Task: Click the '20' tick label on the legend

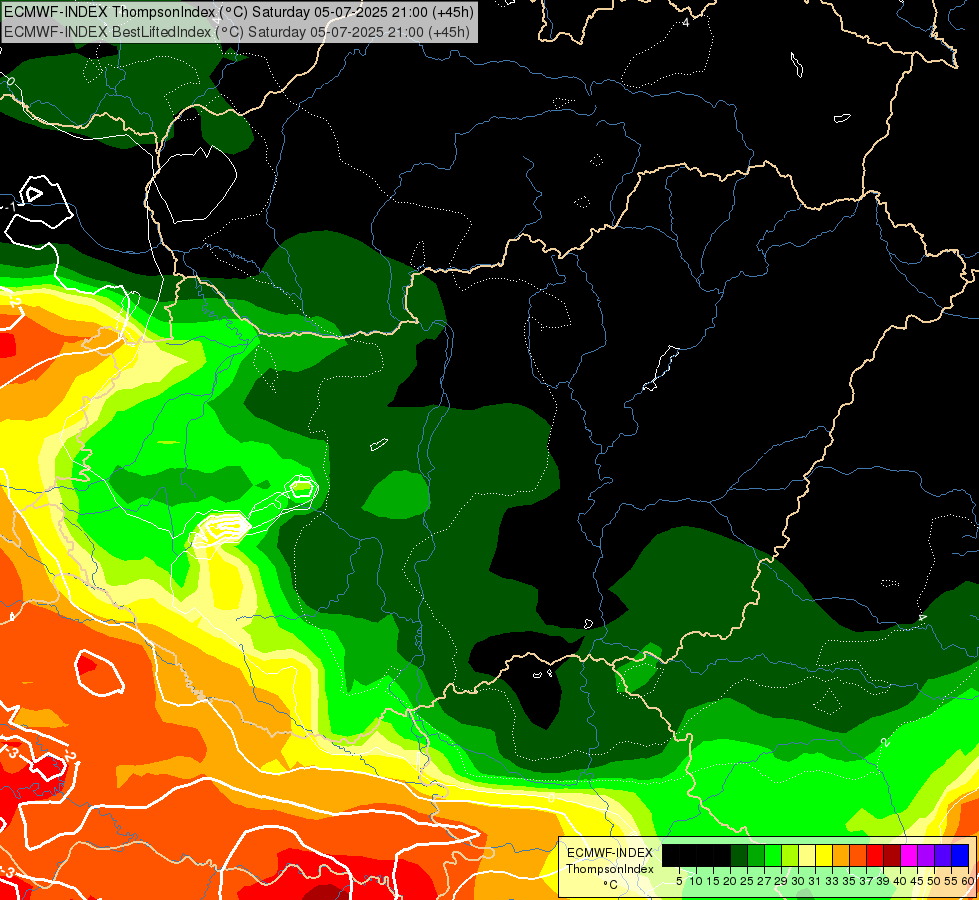Action: point(730,881)
